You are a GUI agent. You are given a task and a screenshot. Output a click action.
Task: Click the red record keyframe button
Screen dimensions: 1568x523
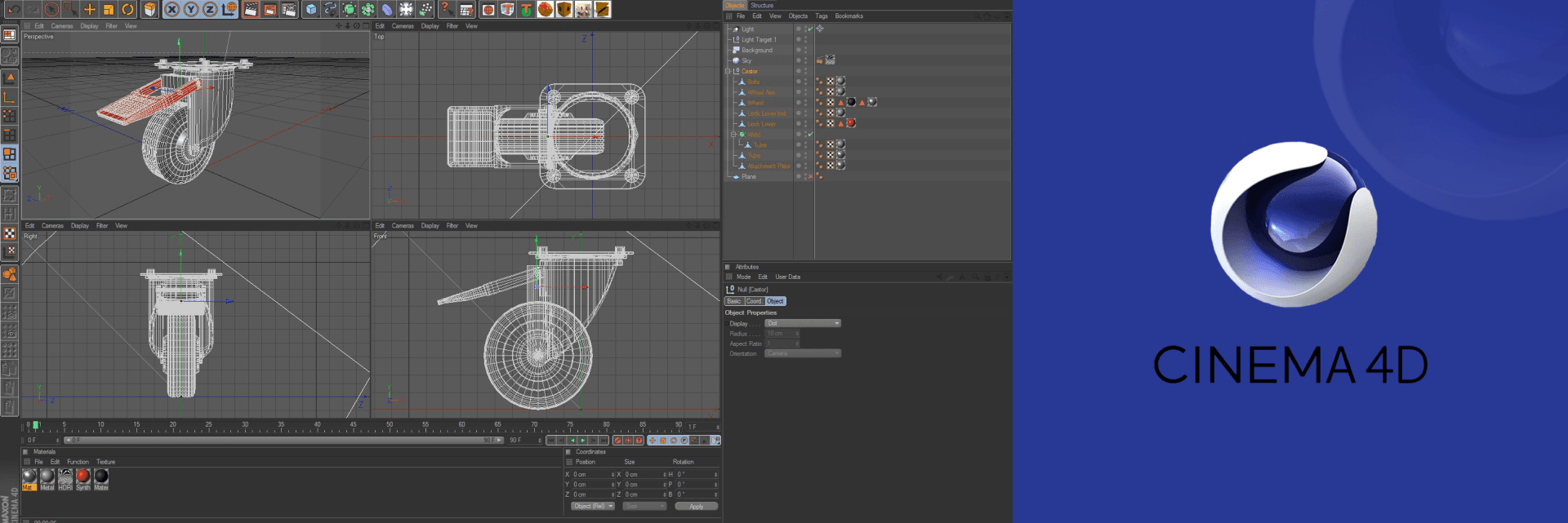[618, 441]
